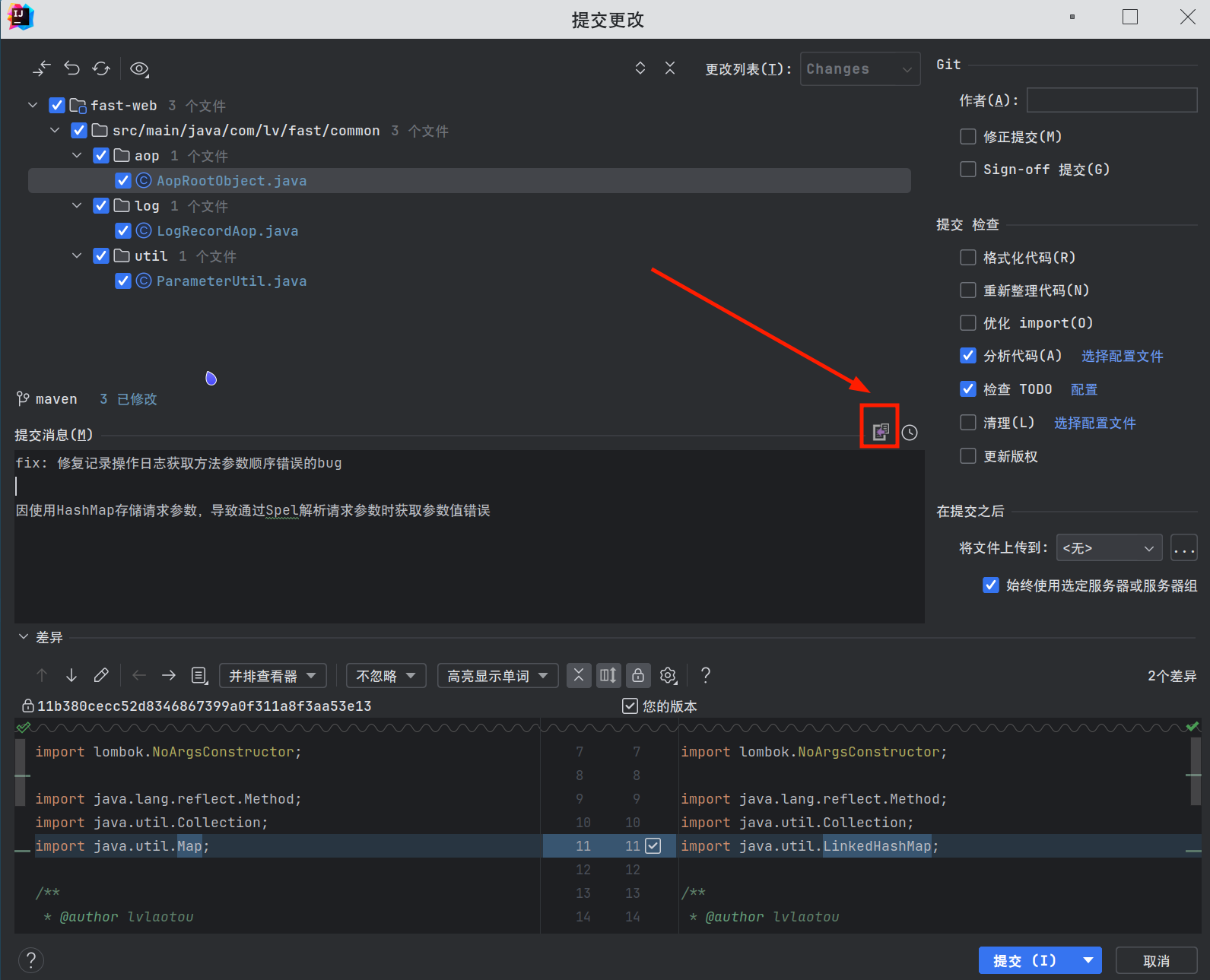Click the 取消 cancel button

click(1157, 961)
